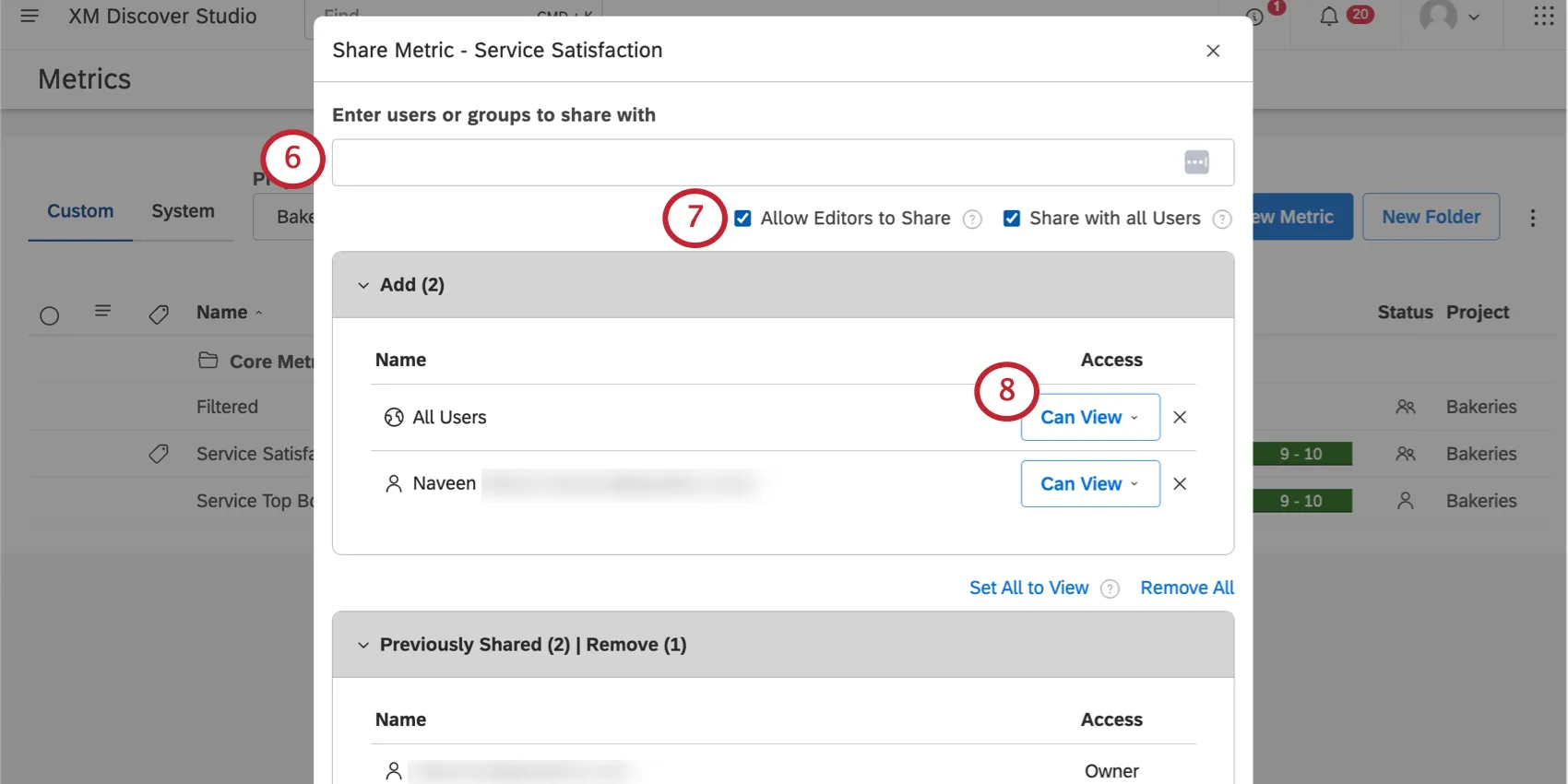Screen dimensions: 1568x784
Task: Collapse the Add (2) section
Action: click(x=363, y=286)
